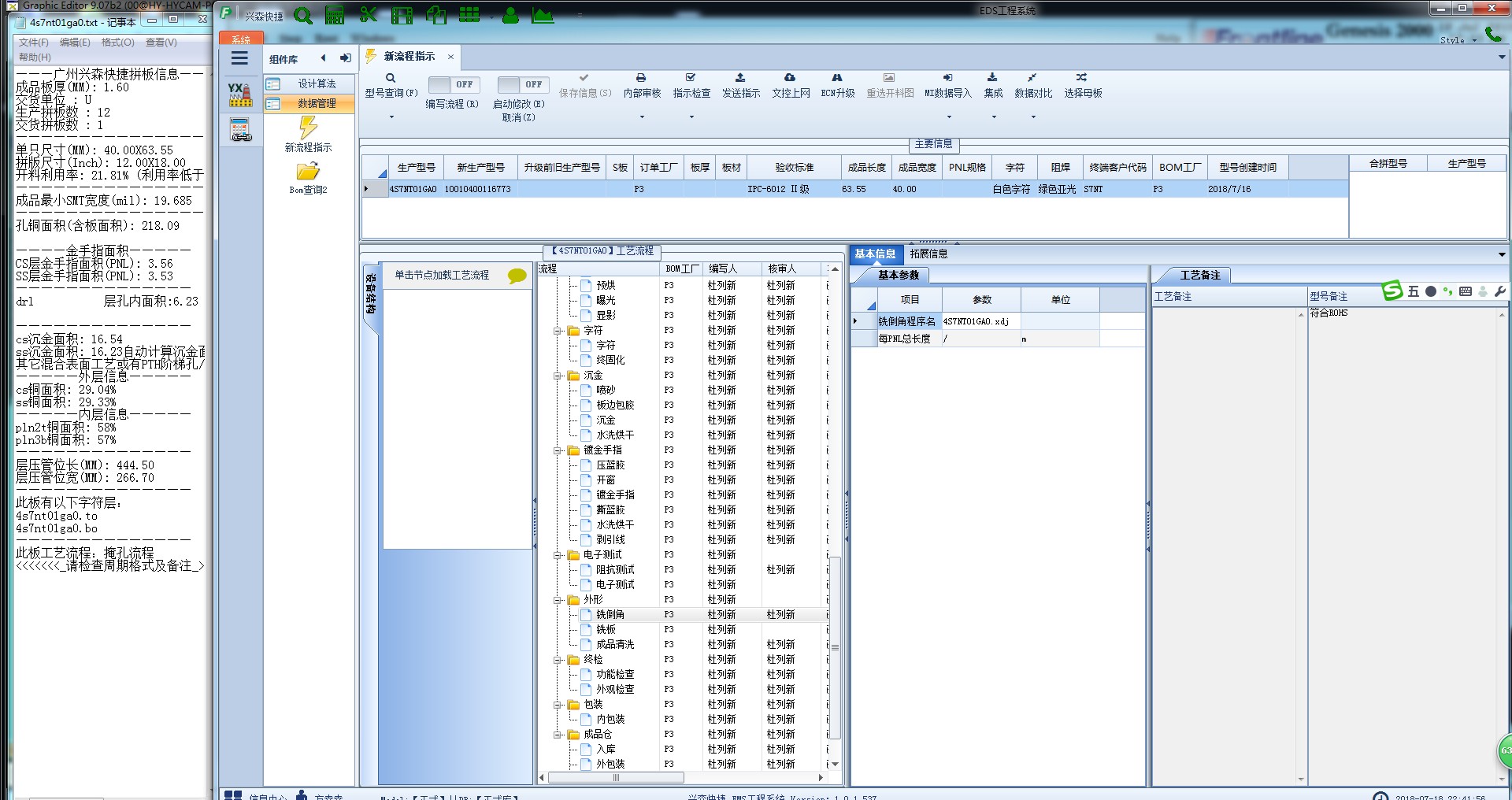Click 文控上网 cloud tool

791,86
